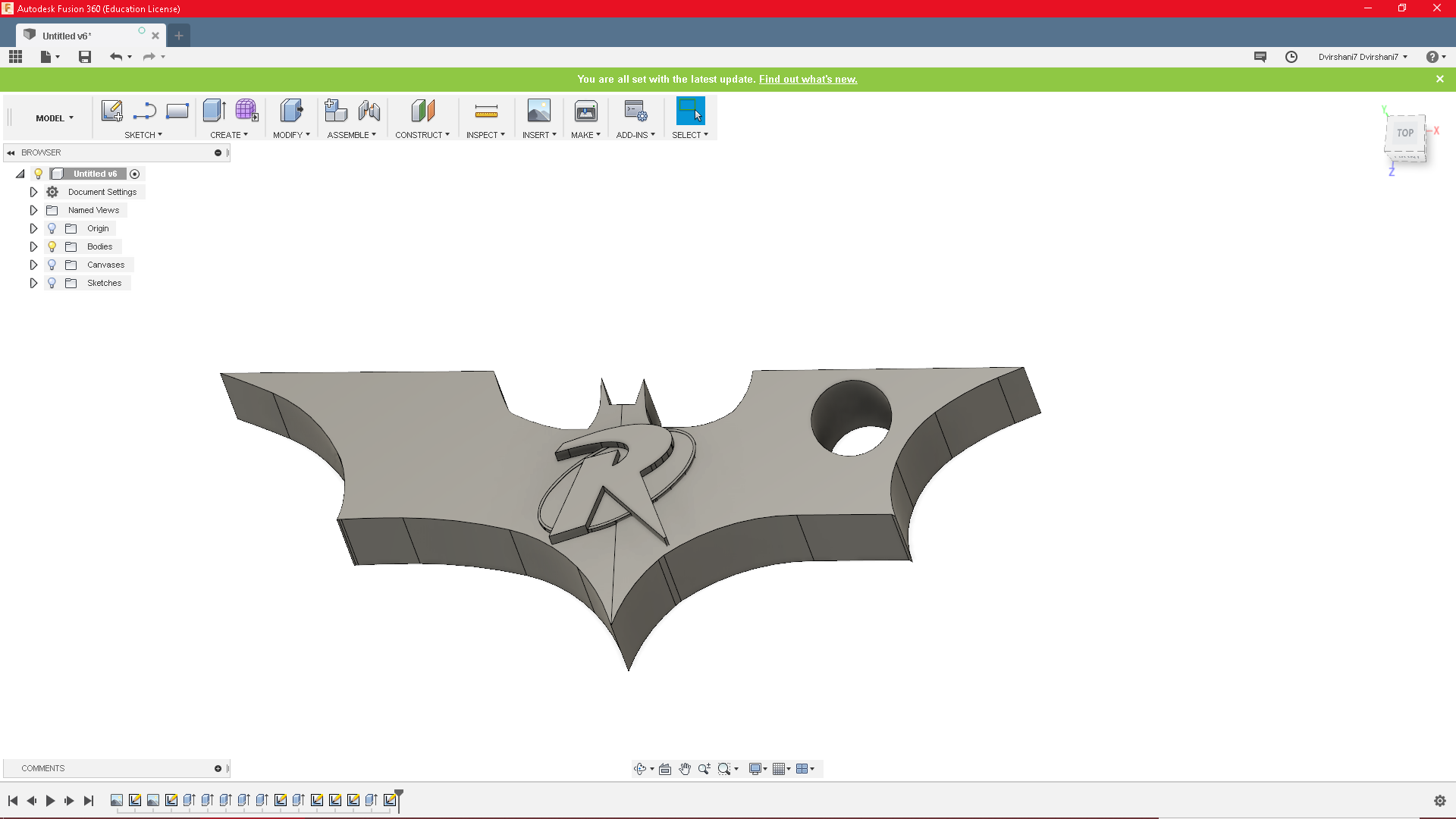
Task: Dismiss the green update banner
Action: (x=1440, y=79)
